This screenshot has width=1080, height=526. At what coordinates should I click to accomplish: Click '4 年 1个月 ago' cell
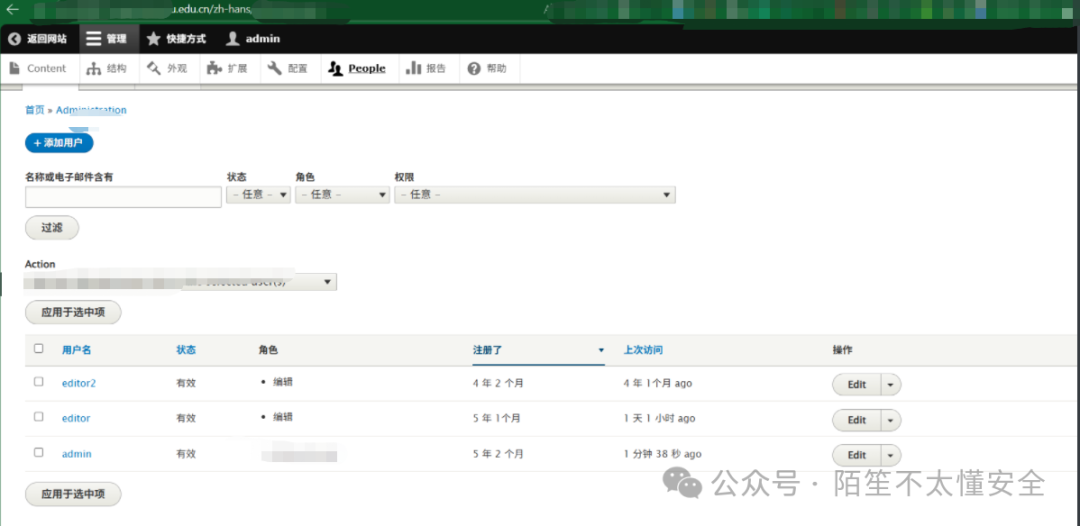click(658, 383)
